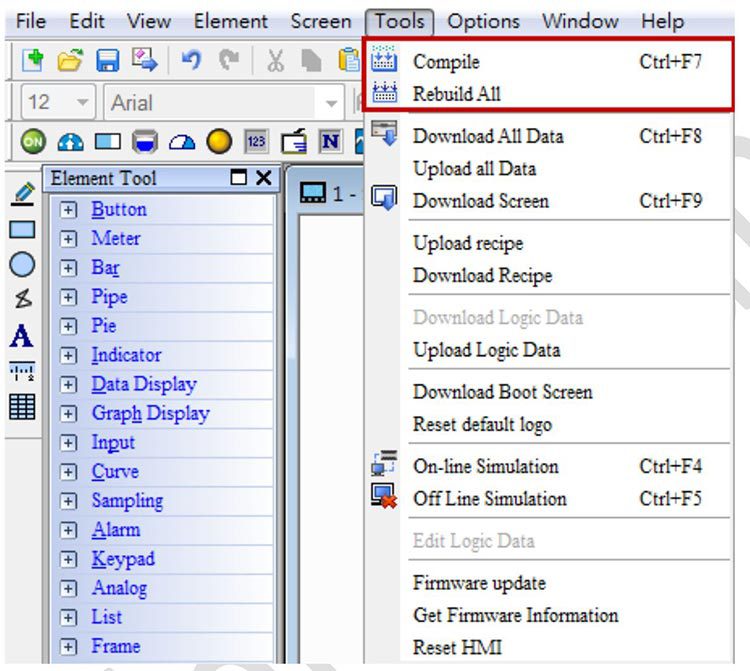This screenshot has height=671, width=750.
Task: Select the table grid drawing tool
Action: click(22, 407)
